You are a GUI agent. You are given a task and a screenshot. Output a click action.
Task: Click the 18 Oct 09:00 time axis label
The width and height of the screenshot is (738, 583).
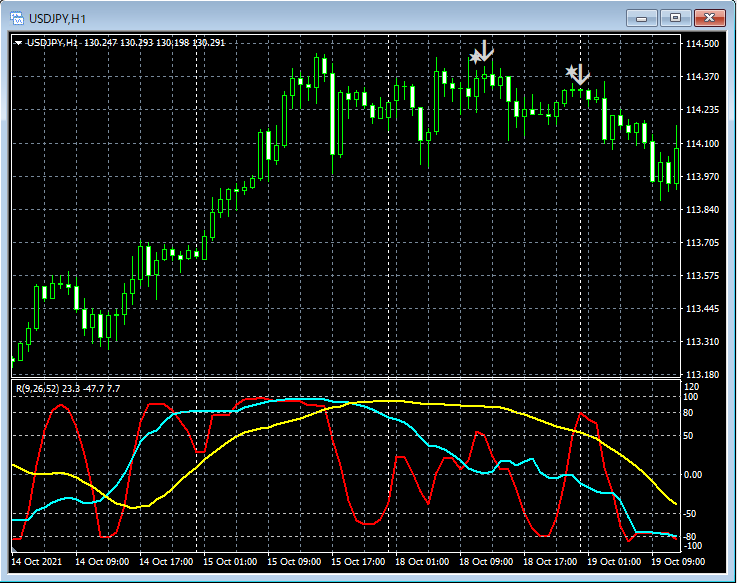[x=487, y=562]
